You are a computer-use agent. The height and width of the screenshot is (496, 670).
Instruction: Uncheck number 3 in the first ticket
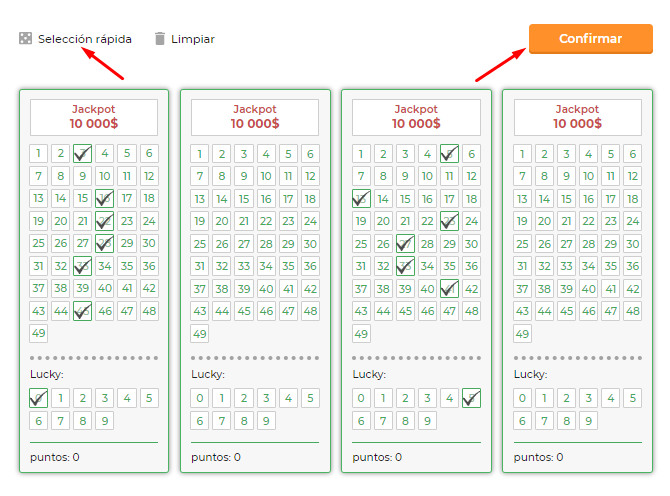pos(82,153)
